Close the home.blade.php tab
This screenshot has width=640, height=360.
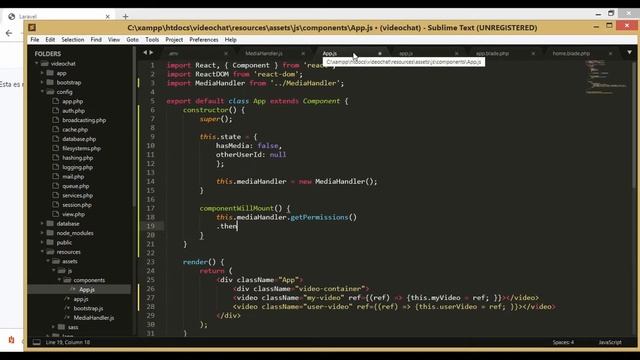pos(610,53)
